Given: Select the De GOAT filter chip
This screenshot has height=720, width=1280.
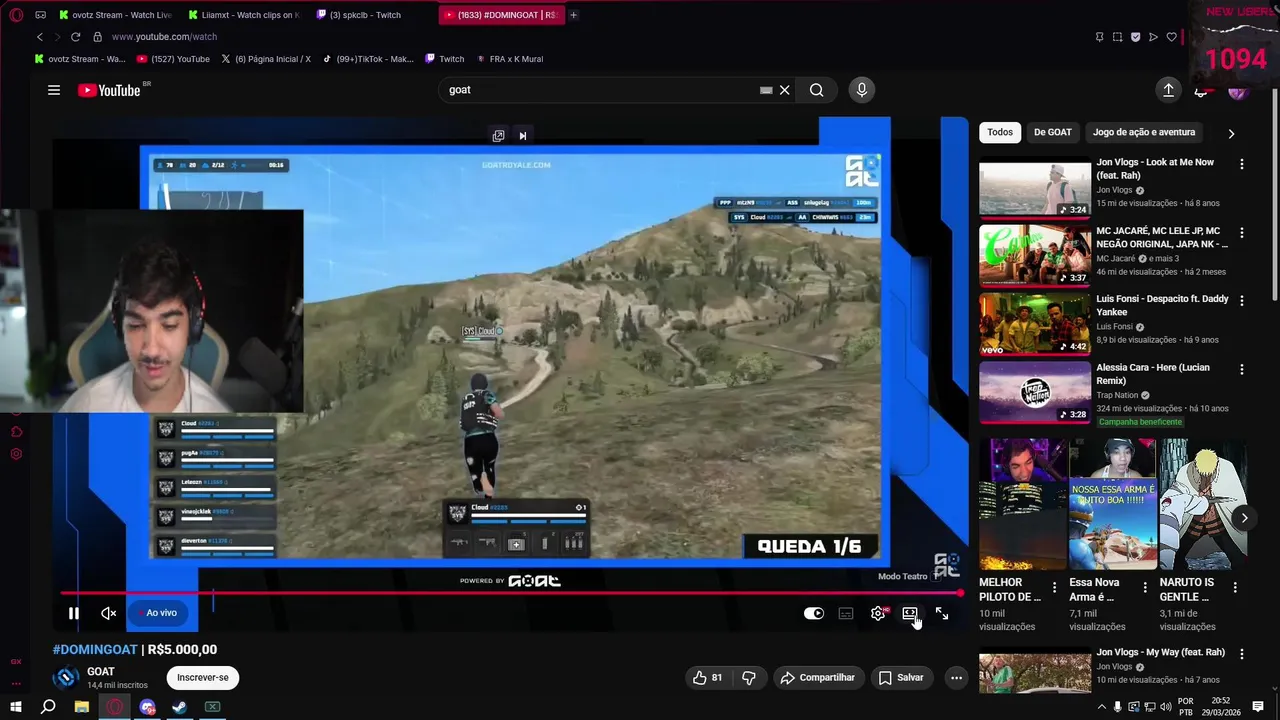Looking at the screenshot, I should 1052,132.
